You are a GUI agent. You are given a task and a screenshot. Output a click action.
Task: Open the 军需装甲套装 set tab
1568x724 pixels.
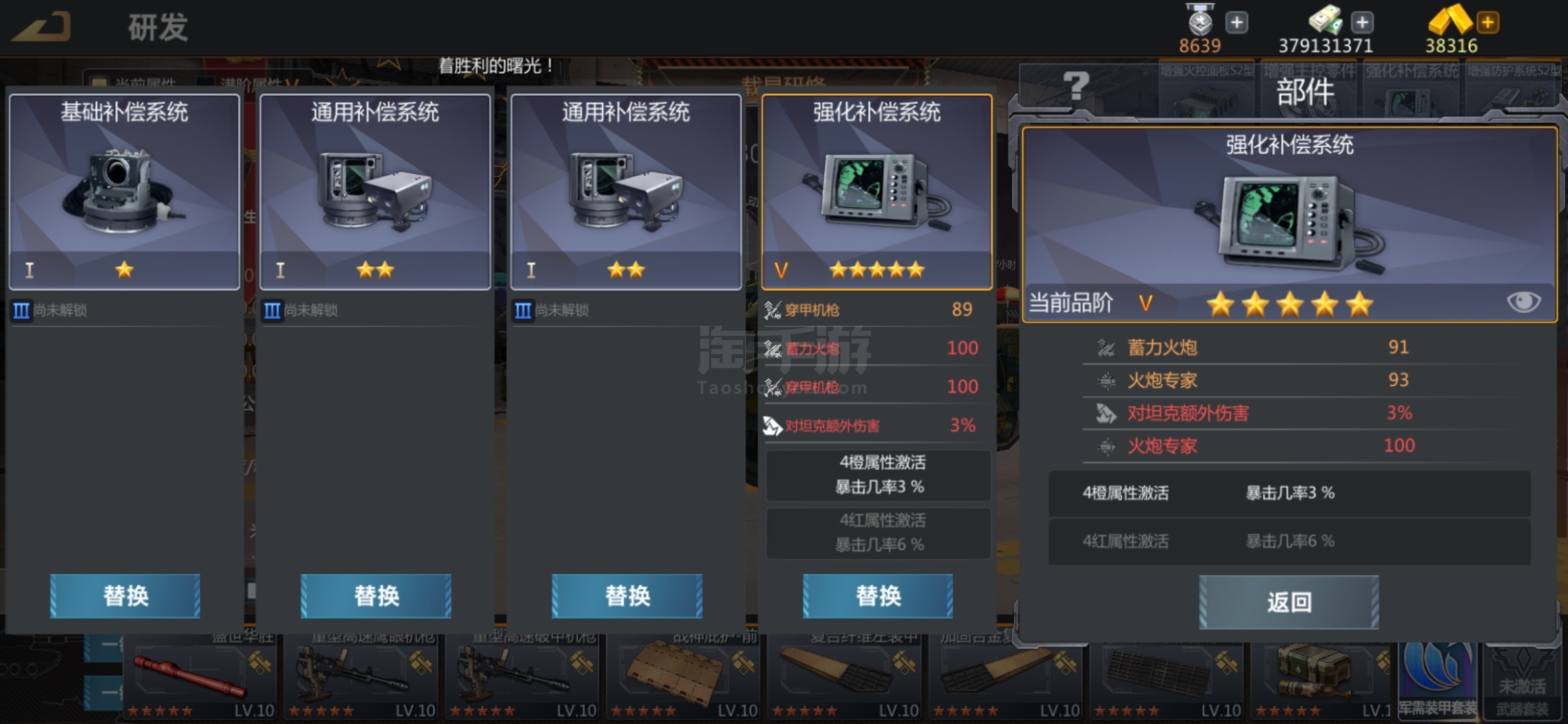pos(1437,680)
